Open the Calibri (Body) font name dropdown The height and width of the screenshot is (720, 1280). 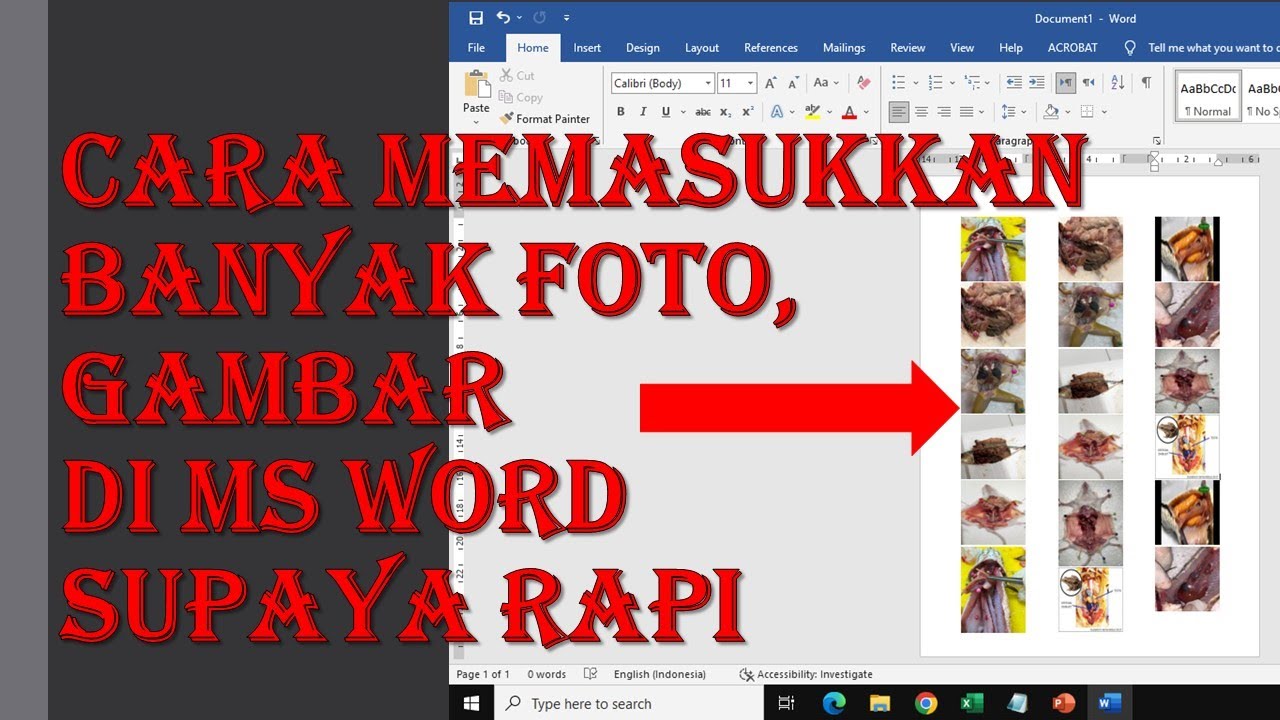pos(708,84)
